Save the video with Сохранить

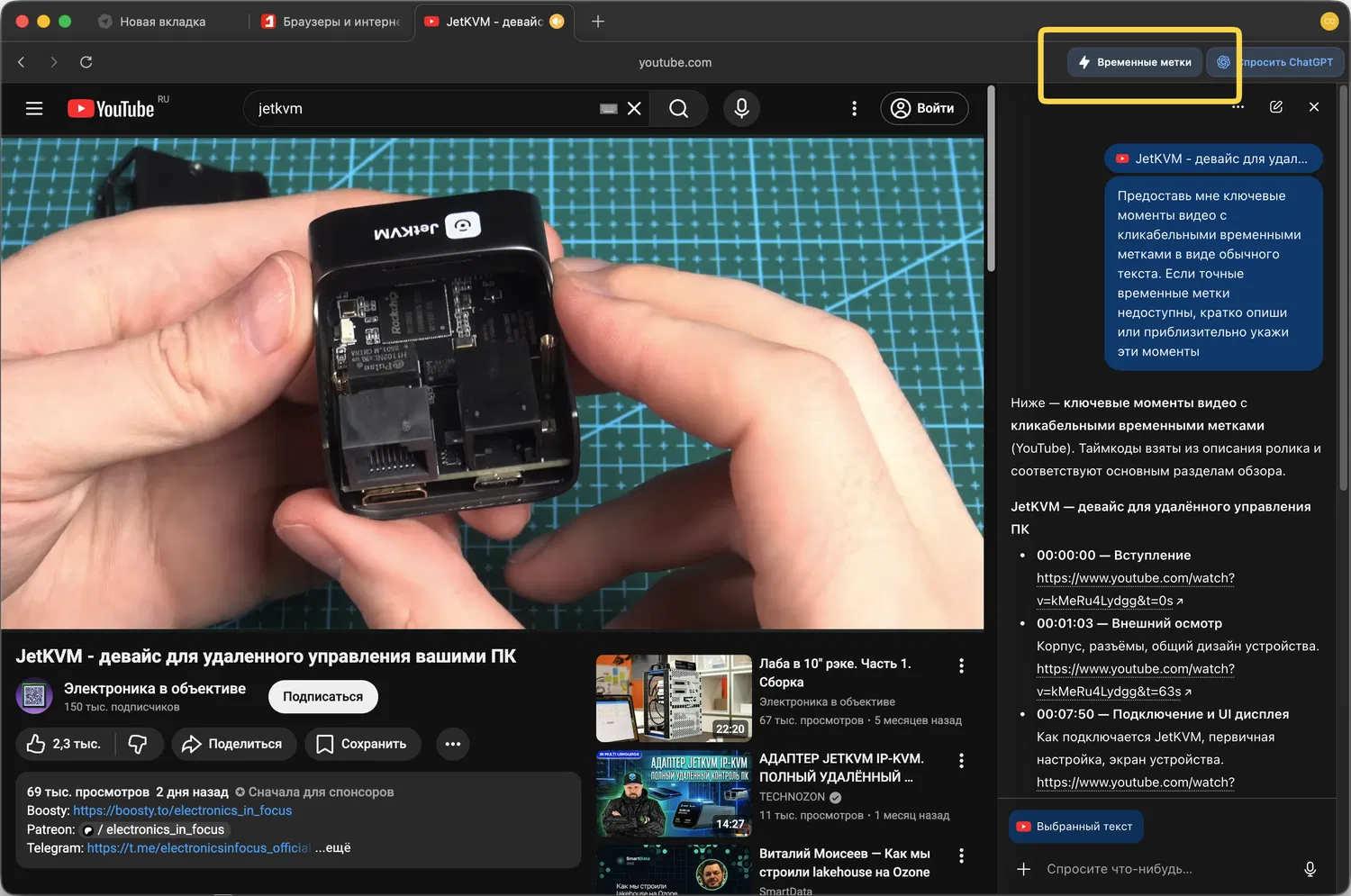coord(363,744)
